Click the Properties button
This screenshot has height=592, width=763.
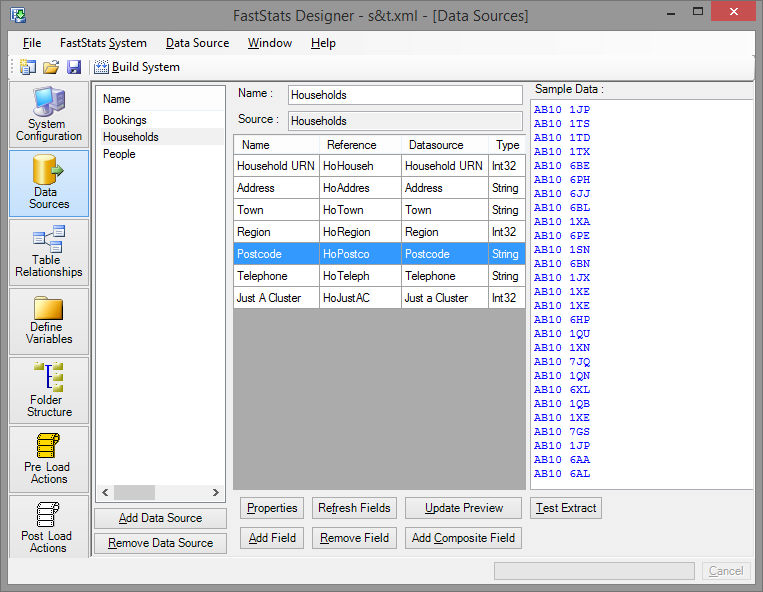point(272,508)
